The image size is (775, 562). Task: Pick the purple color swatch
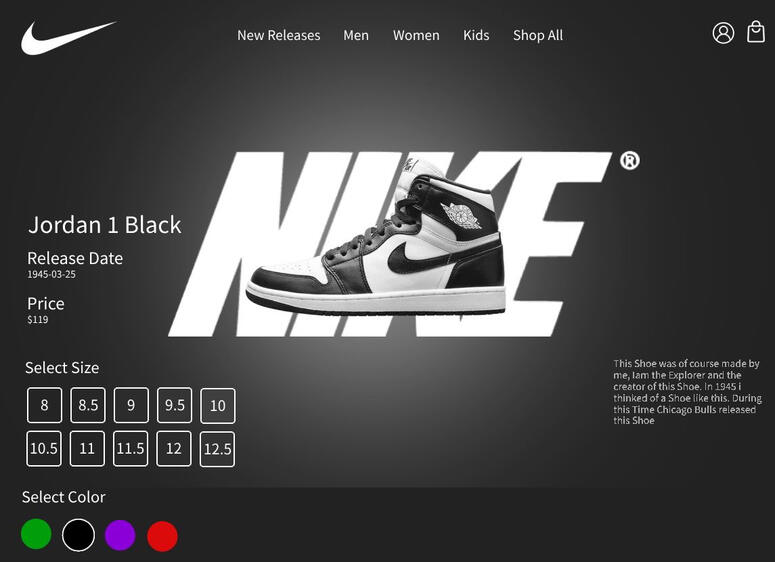coord(120,535)
